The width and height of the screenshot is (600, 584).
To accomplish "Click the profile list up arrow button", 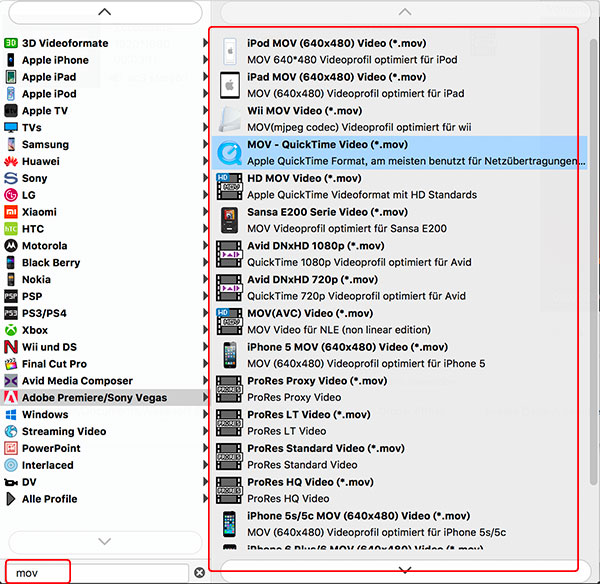I will [405, 12].
